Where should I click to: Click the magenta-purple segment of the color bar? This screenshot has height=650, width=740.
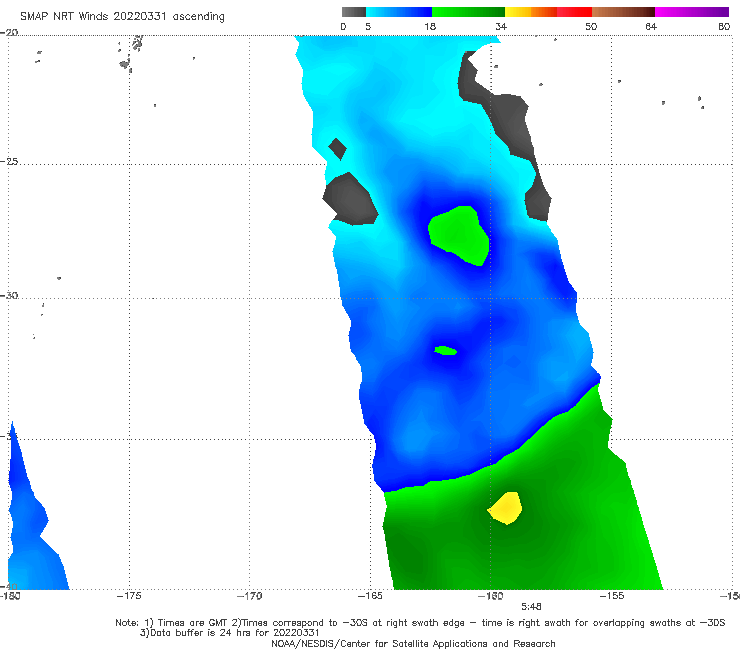[x=692, y=12]
